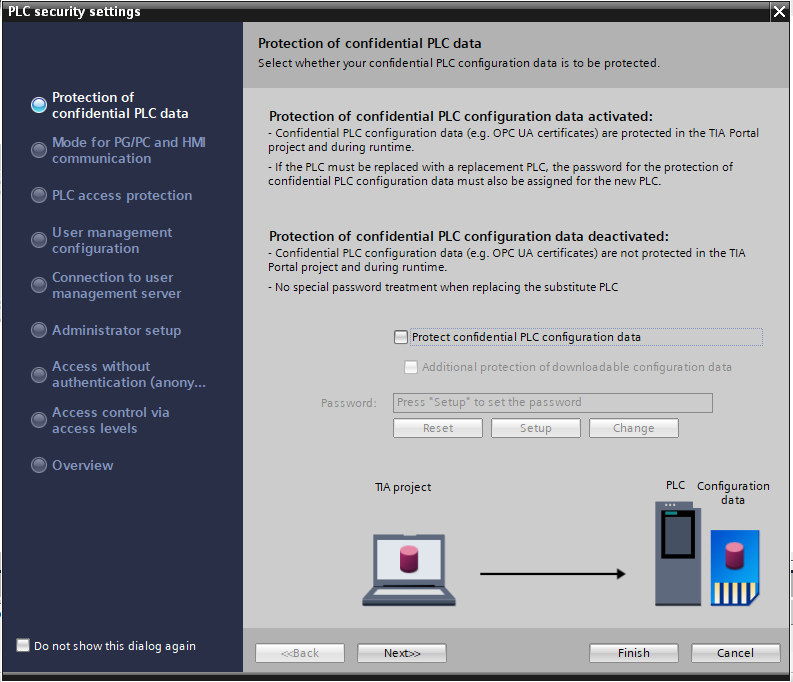Viewport: 793px width, 682px height.
Task: Select User management configuration step bullet
Action: click(x=39, y=240)
